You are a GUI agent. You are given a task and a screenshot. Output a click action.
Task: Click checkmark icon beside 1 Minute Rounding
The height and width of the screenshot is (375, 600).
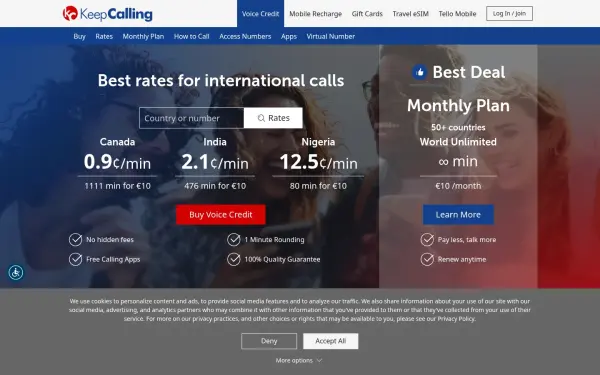[x=233, y=240]
